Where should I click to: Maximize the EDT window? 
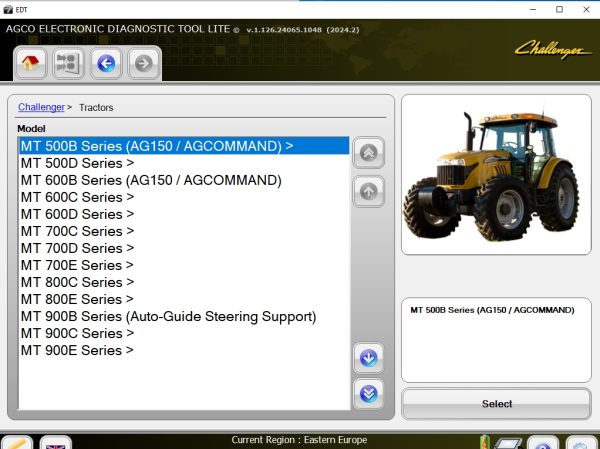(559, 9)
